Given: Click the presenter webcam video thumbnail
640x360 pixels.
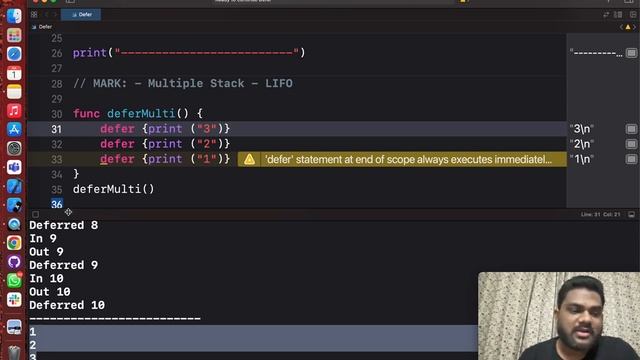Looking at the screenshot, I should [x=559, y=316].
